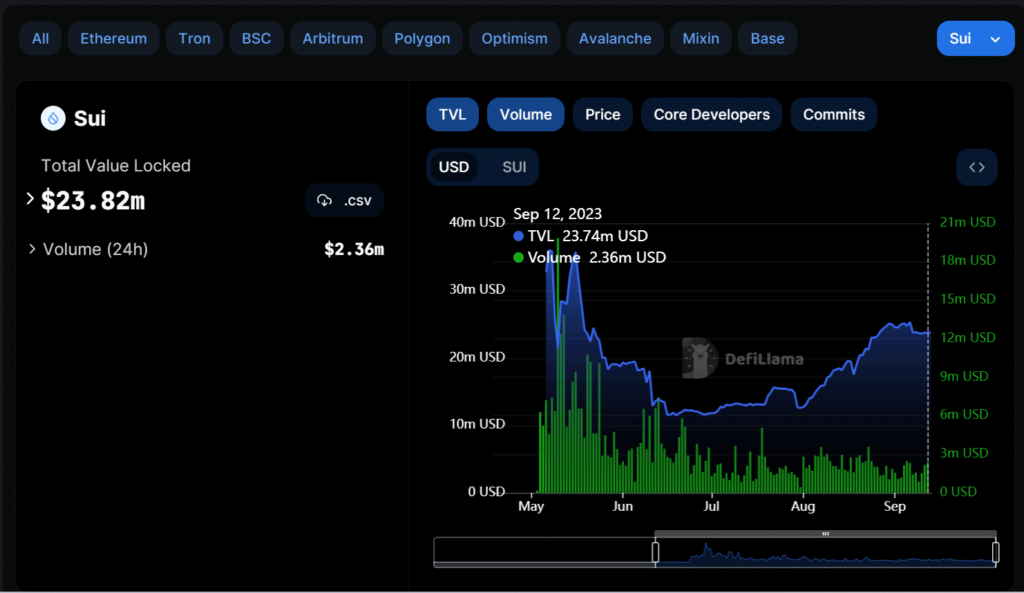Click the embed code brackets icon
Screen dimensions: 1024x593
tap(977, 167)
